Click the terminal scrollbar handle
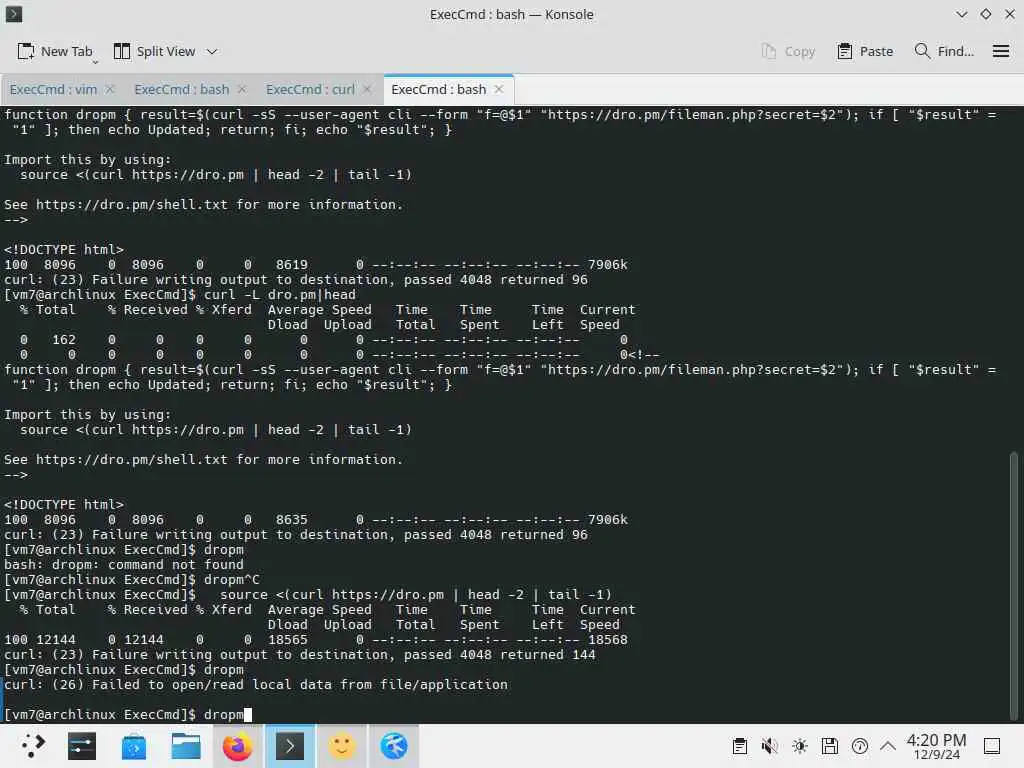The width and height of the screenshot is (1024, 768). pos(1014,584)
